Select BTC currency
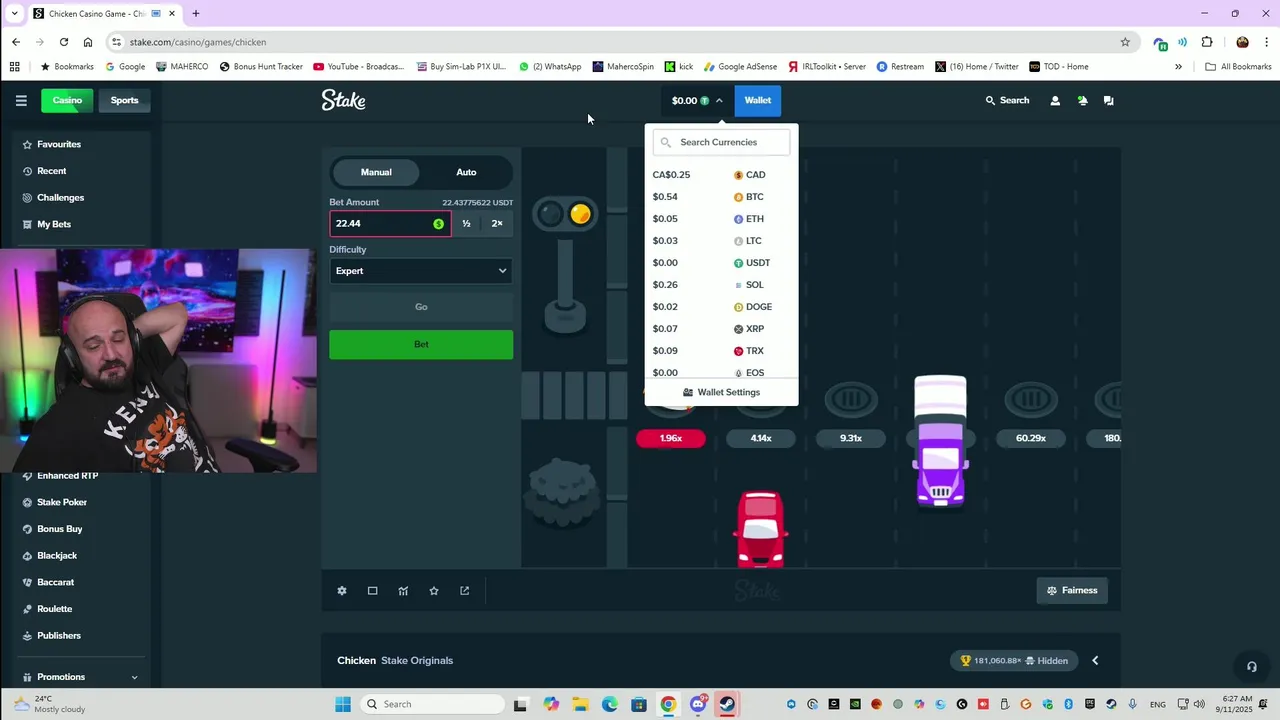The height and width of the screenshot is (720, 1280). tap(721, 197)
